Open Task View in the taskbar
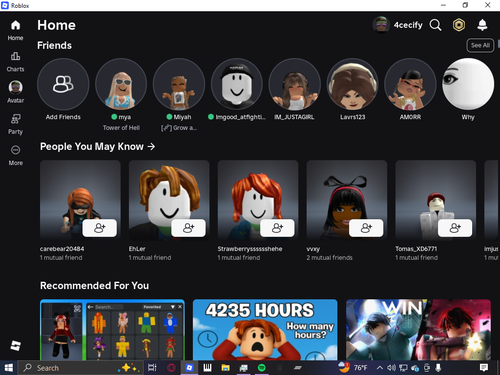This screenshot has height=375, width=500. coord(152,368)
